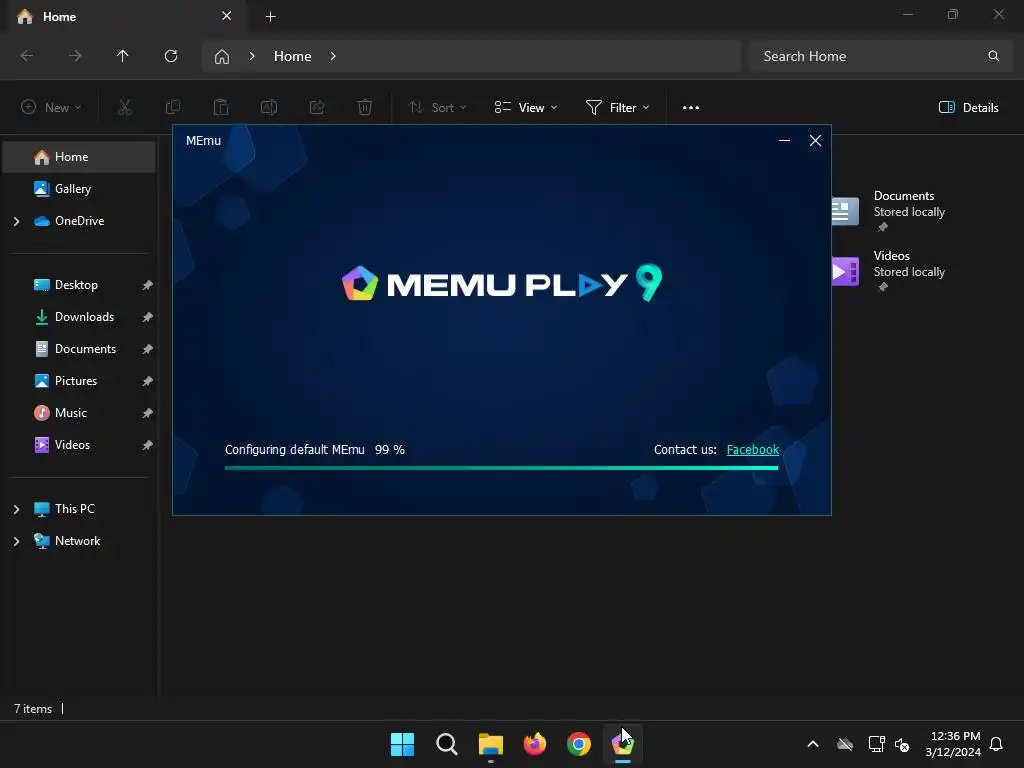Click the pin icon next to Desktop
This screenshot has height=768, width=1024.
(x=148, y=285)
